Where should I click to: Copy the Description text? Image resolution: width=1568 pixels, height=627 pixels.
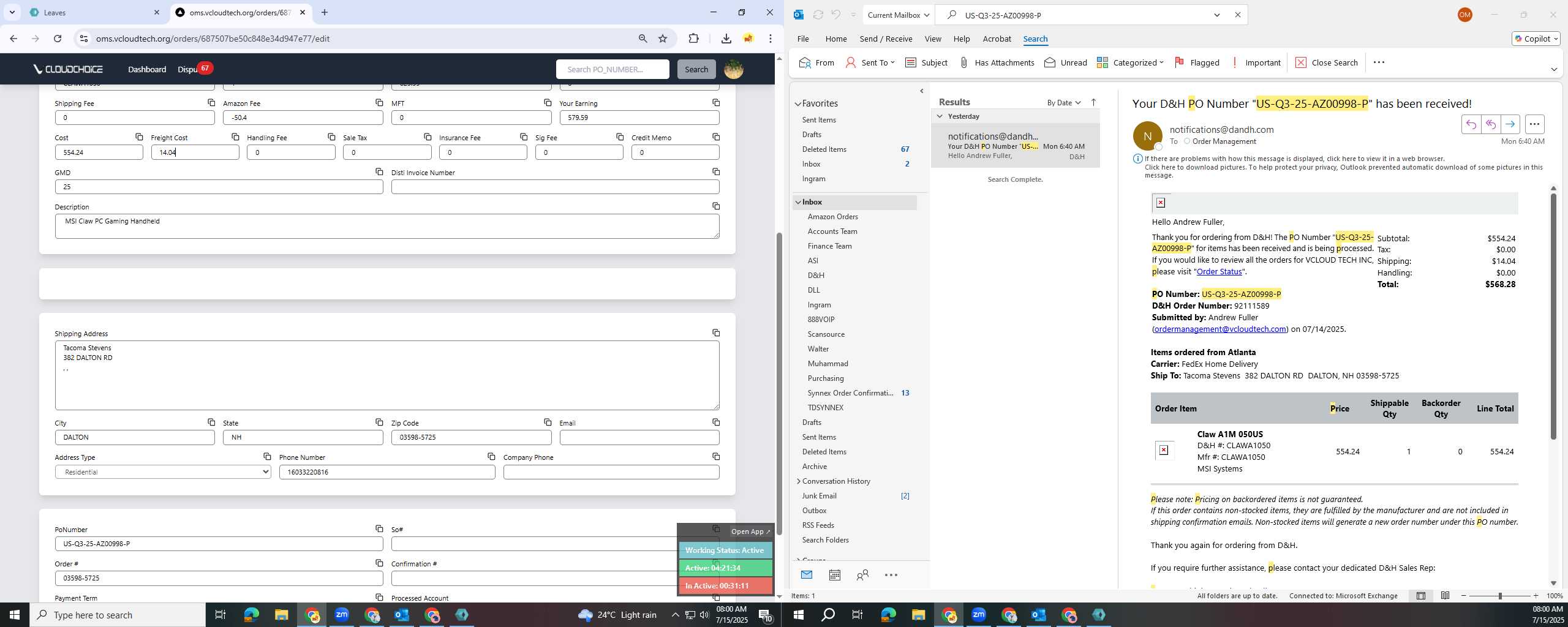[716, 206]
